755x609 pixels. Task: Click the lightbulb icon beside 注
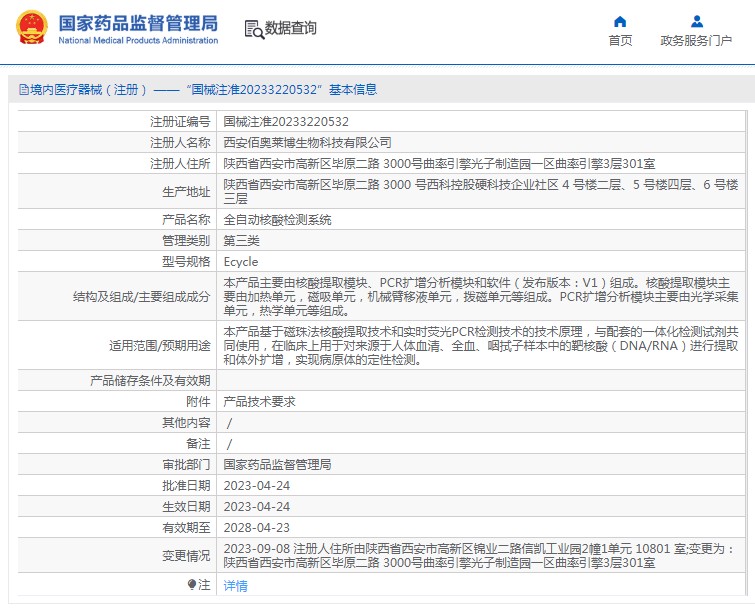(x=192, y=583)
